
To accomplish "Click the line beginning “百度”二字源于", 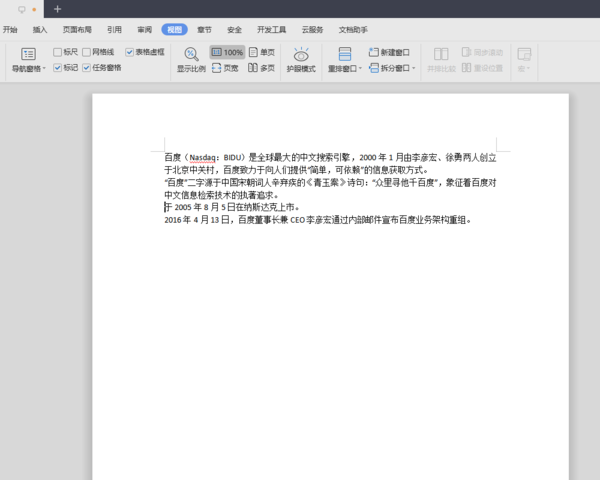I will 330,183.
